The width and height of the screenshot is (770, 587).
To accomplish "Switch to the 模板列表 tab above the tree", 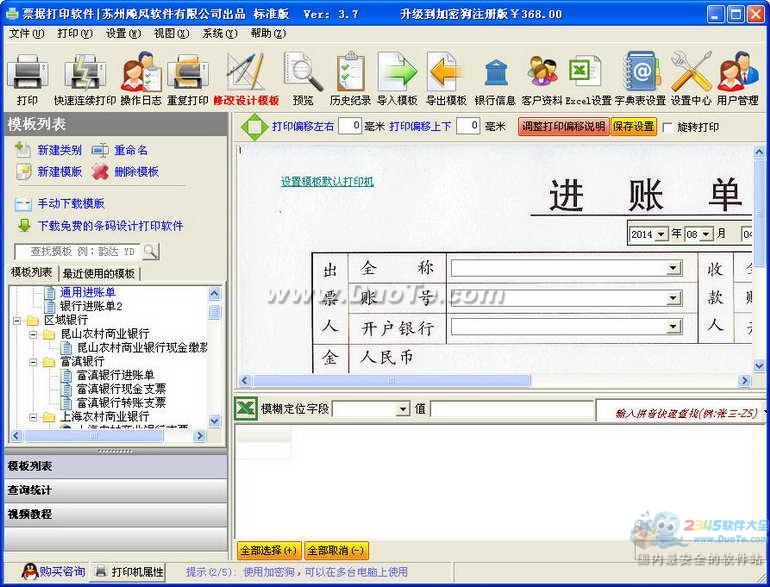I will tap(31, 273).
